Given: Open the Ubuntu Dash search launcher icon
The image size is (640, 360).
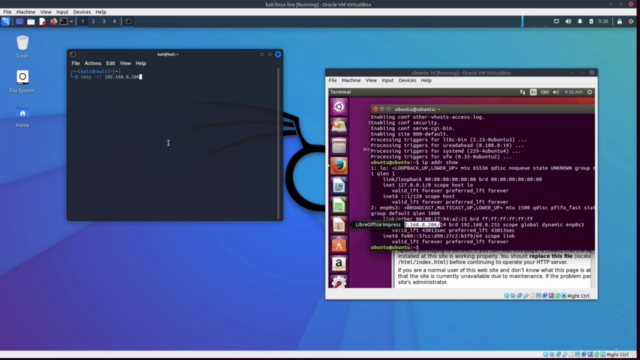Looking at the screenshot, I should [x=339, y=107].
